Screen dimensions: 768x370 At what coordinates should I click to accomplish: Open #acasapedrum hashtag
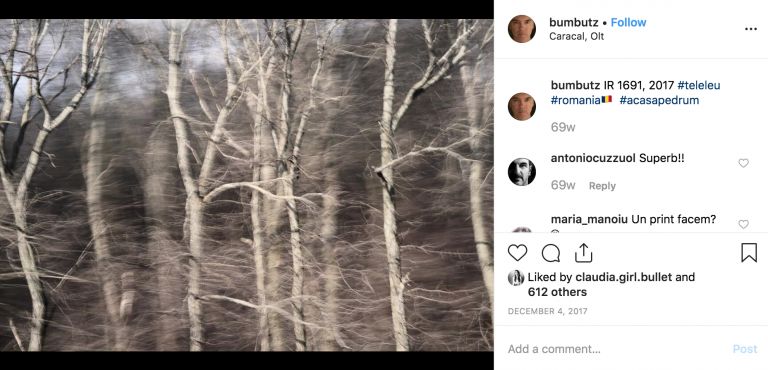659,100
